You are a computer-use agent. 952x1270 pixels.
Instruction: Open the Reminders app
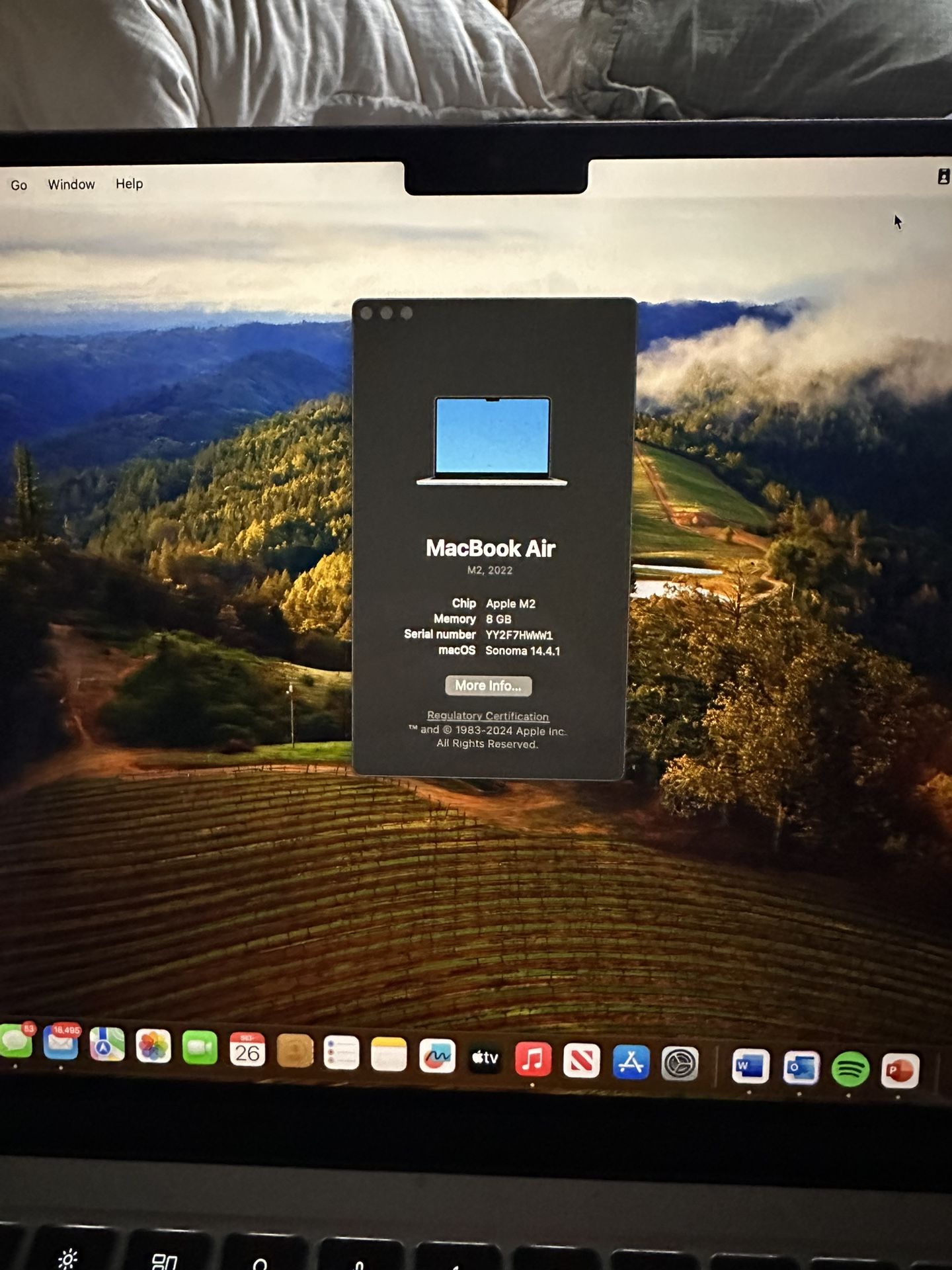point(342,1053)
